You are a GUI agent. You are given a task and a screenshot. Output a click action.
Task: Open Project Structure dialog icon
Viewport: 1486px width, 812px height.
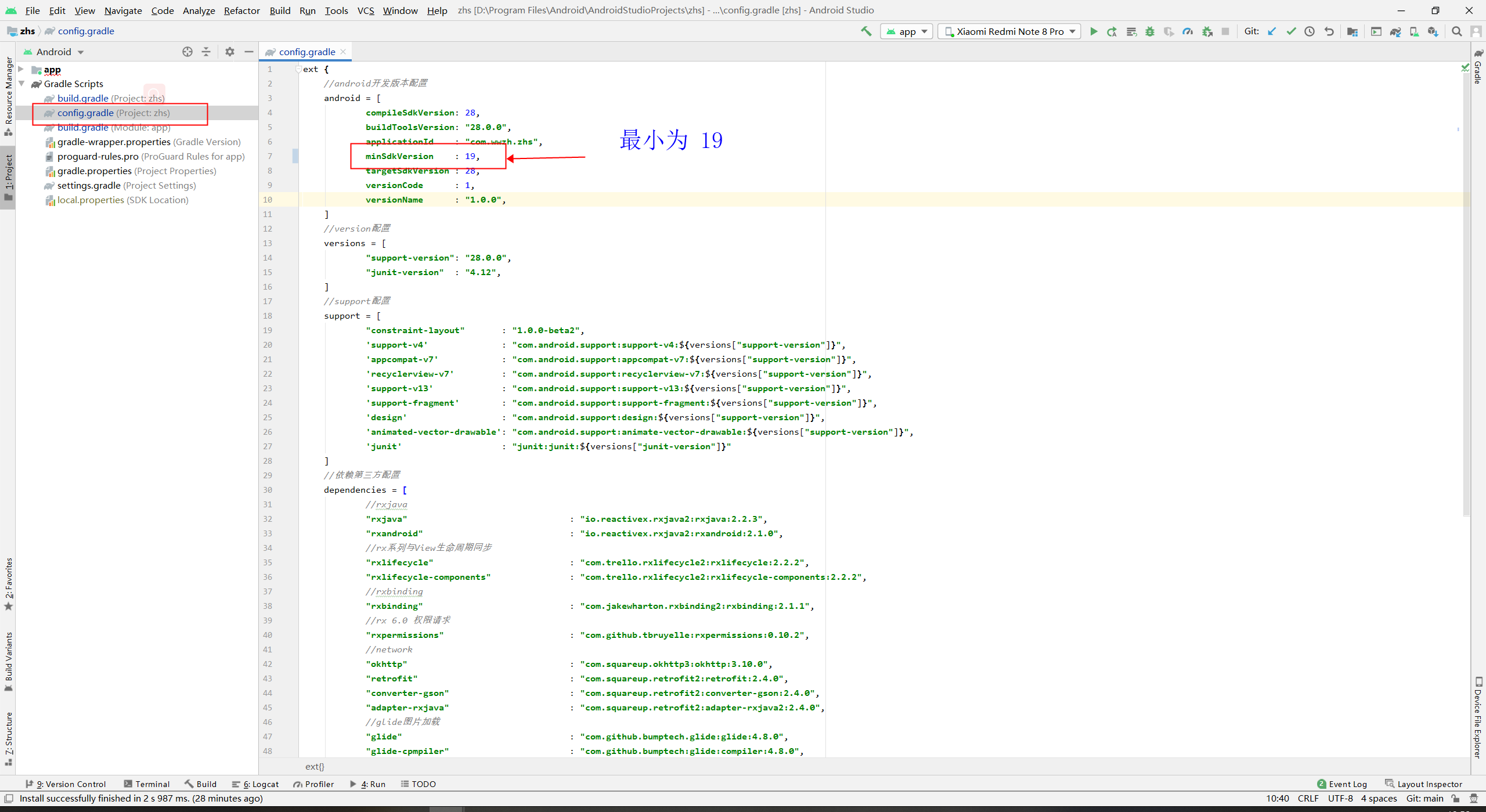point(1352,31)
